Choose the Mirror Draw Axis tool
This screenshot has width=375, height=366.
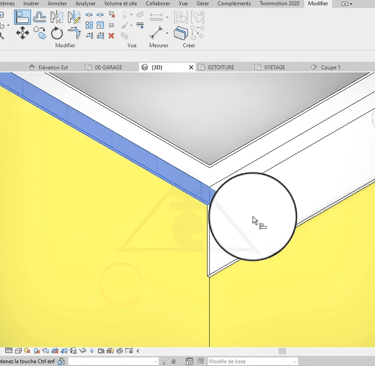pyautogui.click(x=74, y=17)
